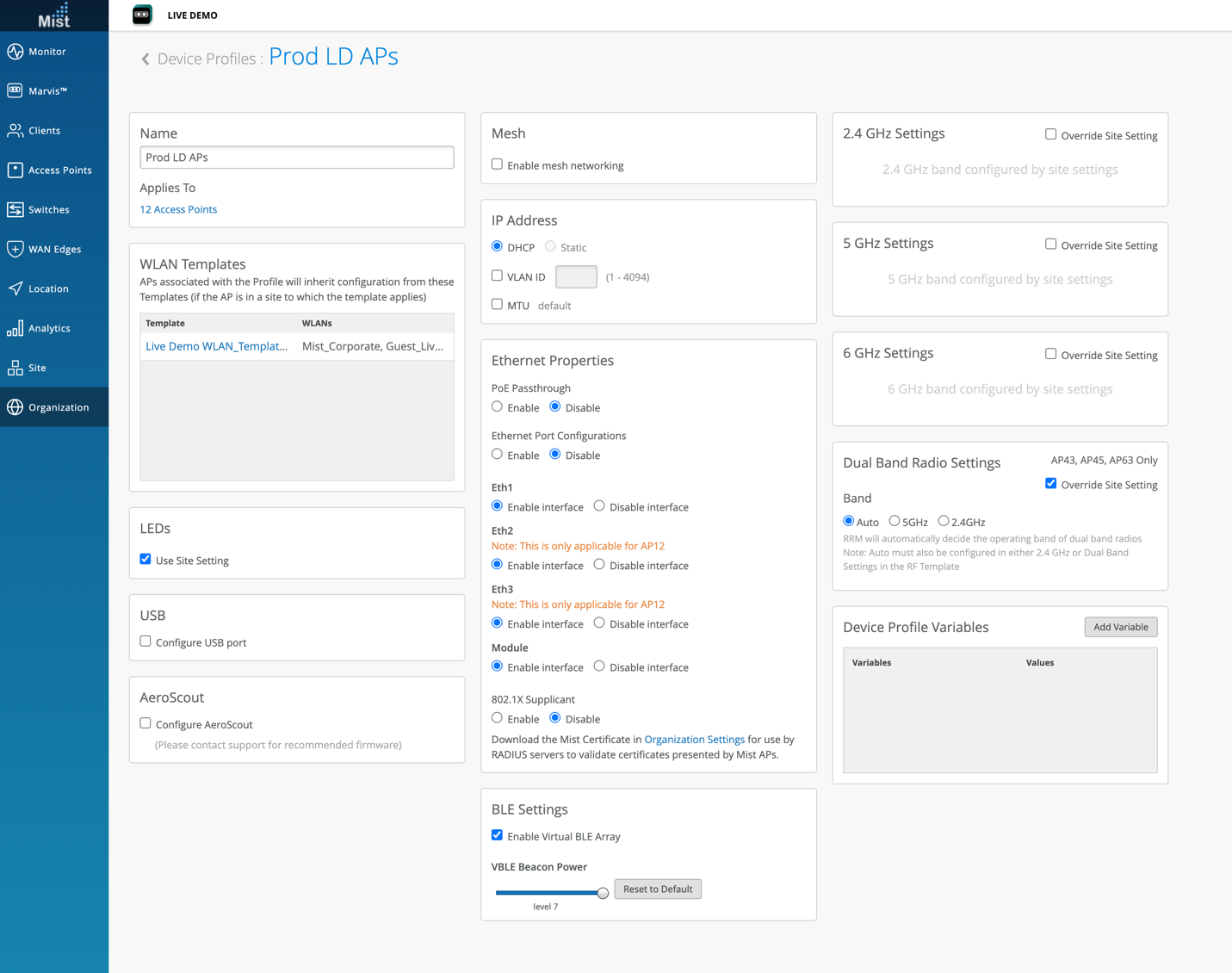The width and height of the screenshot is (1232, 973).
Task: Click the Analytics bar chart icon
Action: pos(15,329)
